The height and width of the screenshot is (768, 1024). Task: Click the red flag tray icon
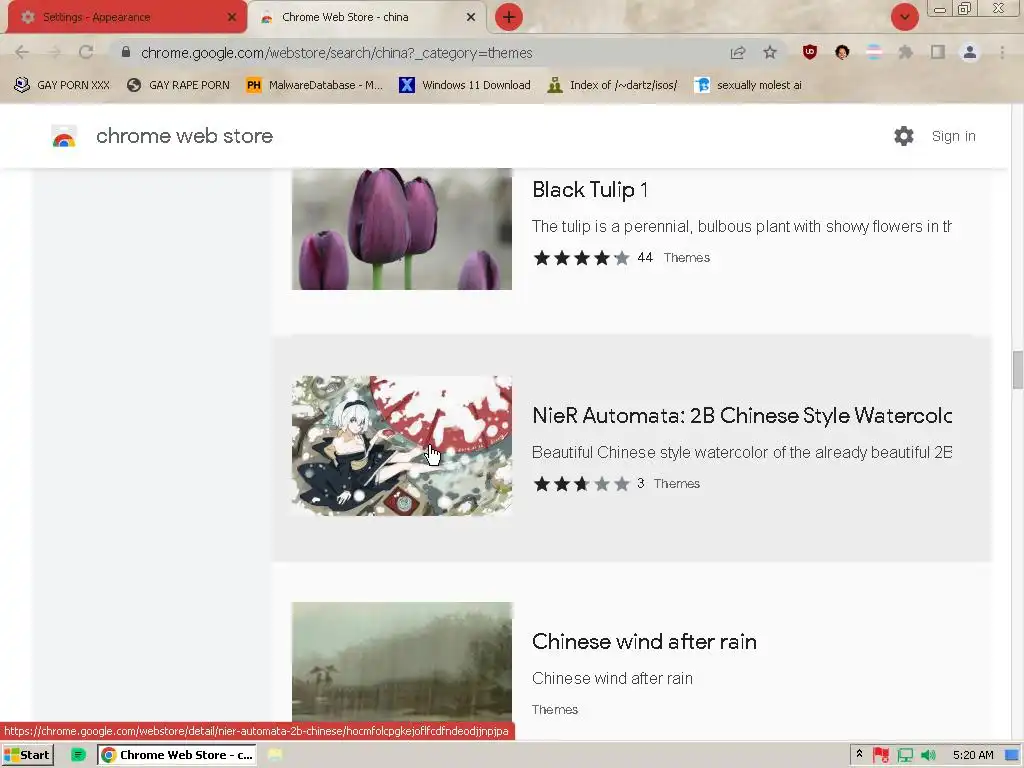(880, 755)
